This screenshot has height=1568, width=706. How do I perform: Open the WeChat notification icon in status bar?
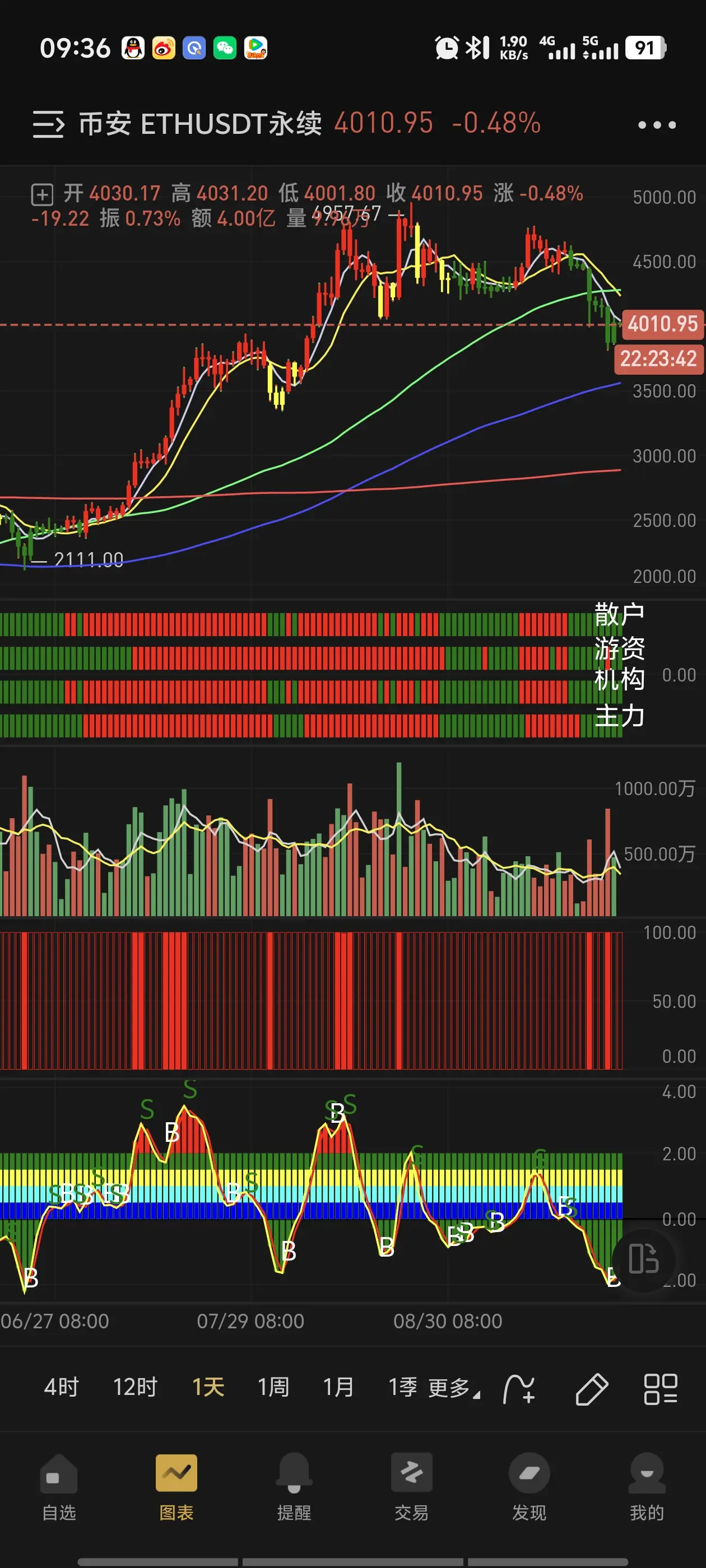tap(225, 48)
